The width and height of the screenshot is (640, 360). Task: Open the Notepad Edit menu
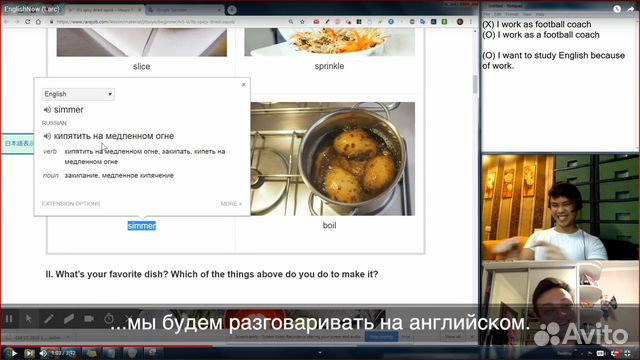(498, 14)
